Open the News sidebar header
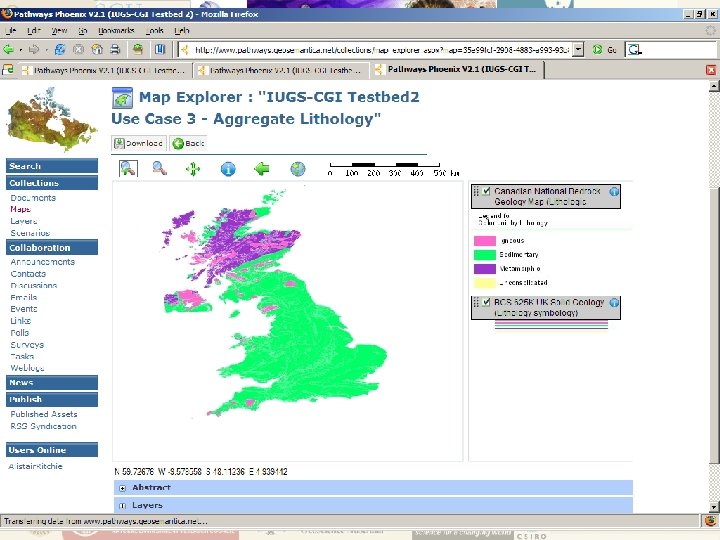720x540 pixels. coord(52,382)
